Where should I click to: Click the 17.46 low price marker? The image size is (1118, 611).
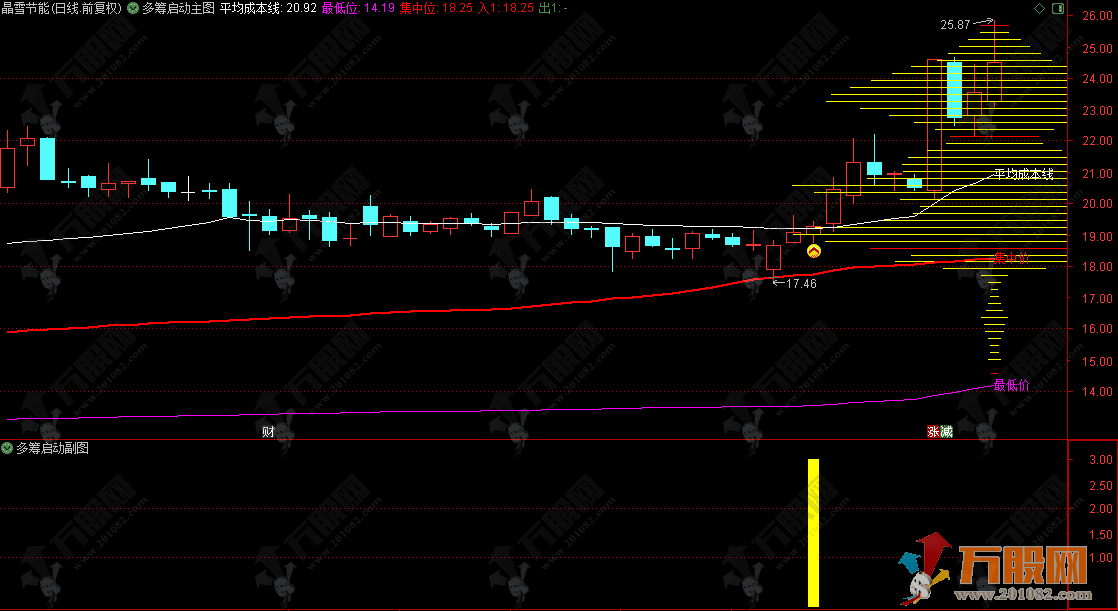[x=795, y=283]
